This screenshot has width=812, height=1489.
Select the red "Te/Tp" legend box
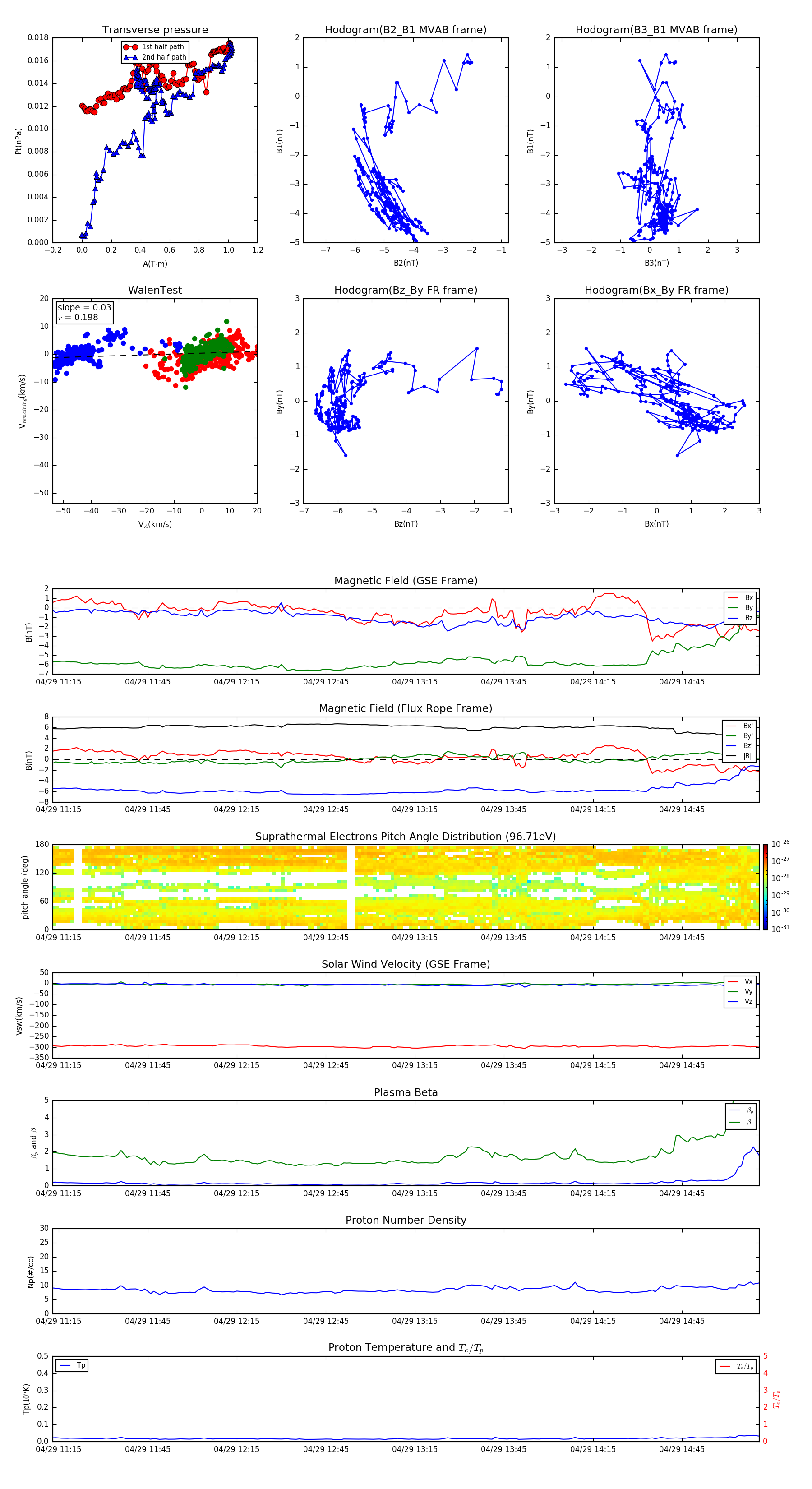pos(736,1366)
